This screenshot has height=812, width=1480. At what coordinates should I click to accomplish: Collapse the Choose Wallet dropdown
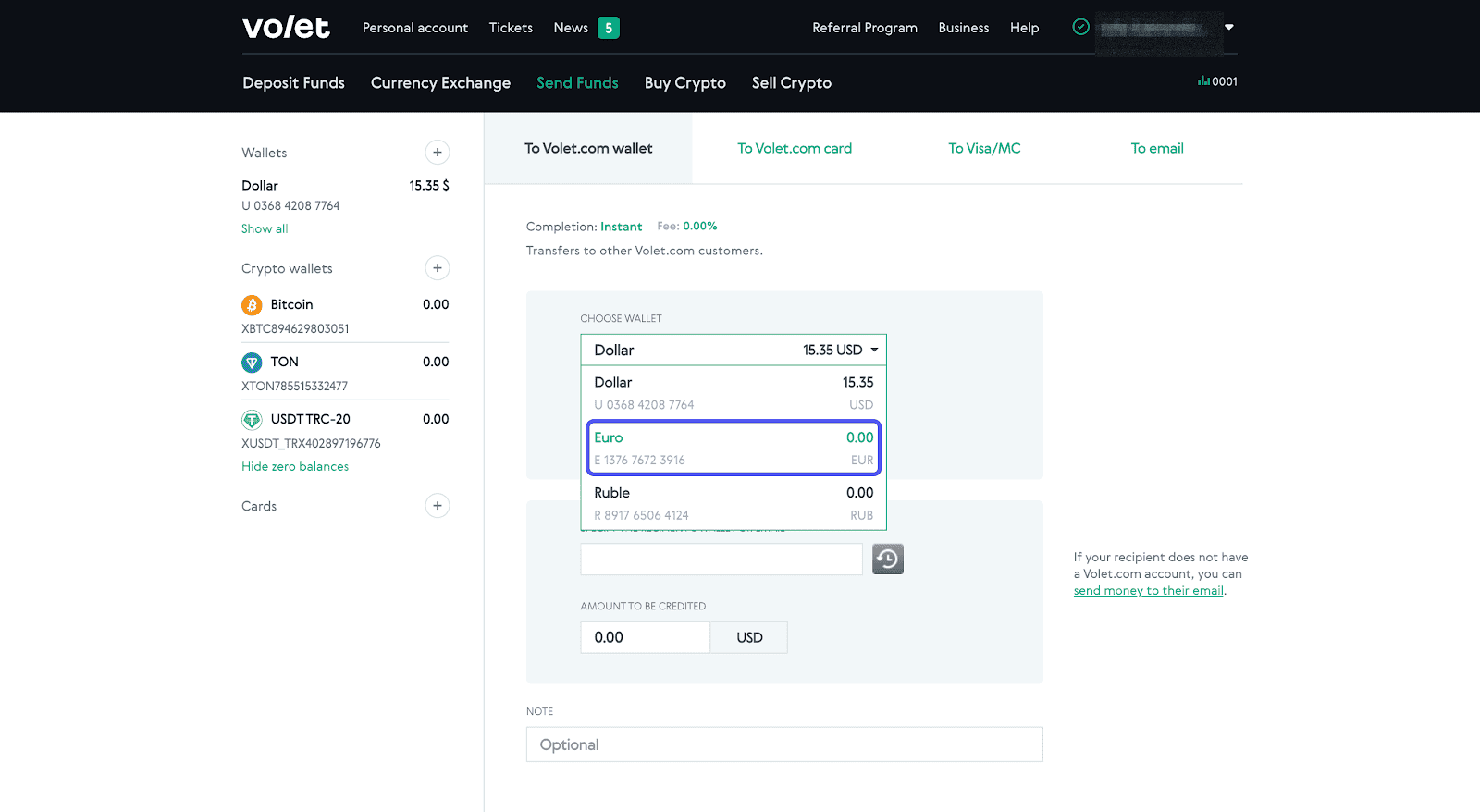[x=734, y=350]
